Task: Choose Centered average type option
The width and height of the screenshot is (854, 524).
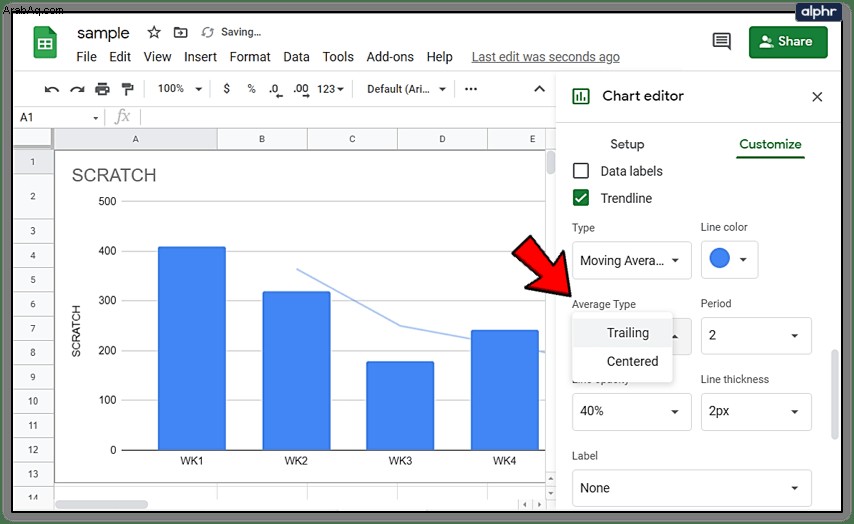Action: 623,361
